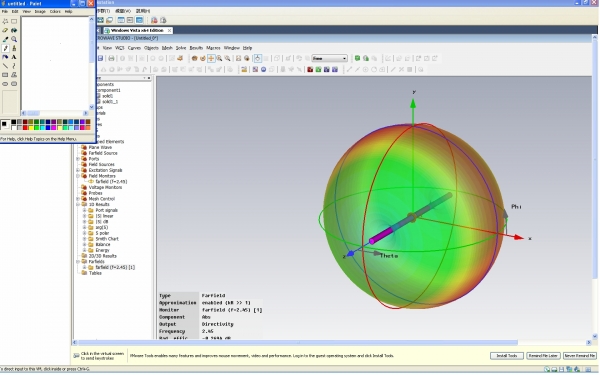Expand the Excitation Signals tree node
600x375 pixels.
pos(78,170)
